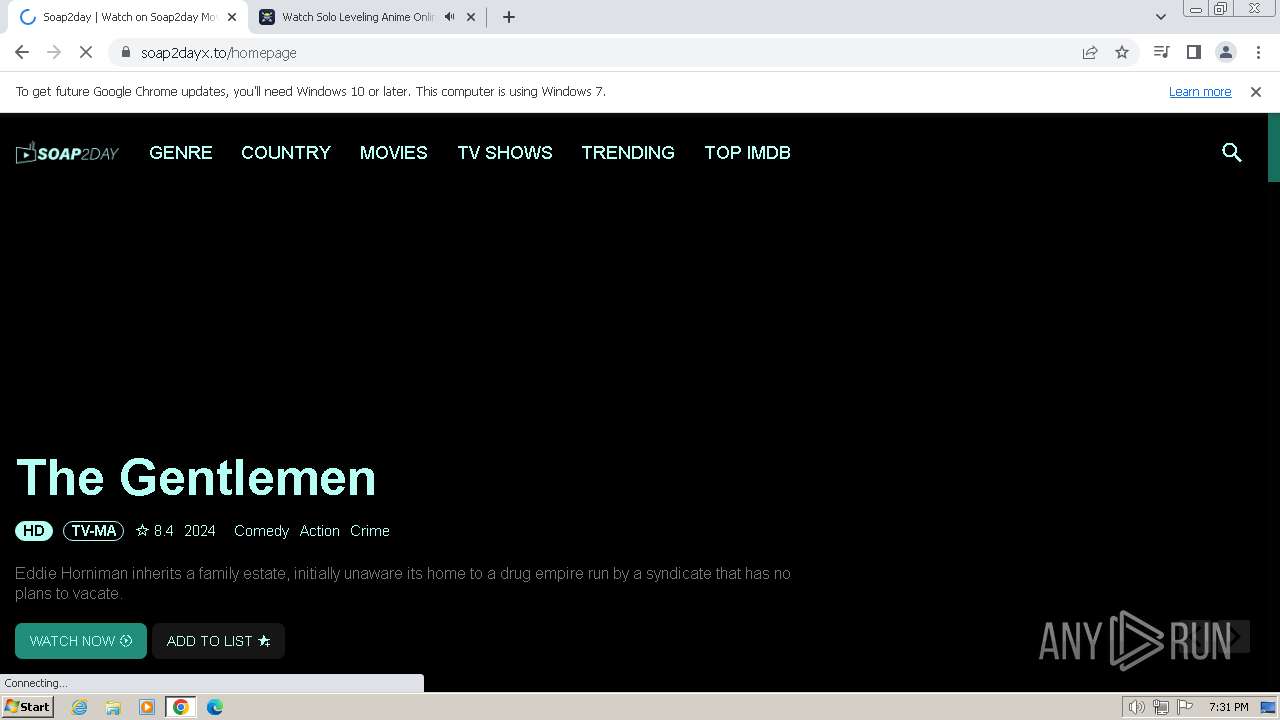Open the Chrome profile avatar
The image size is (1280, 720).
1226,52
